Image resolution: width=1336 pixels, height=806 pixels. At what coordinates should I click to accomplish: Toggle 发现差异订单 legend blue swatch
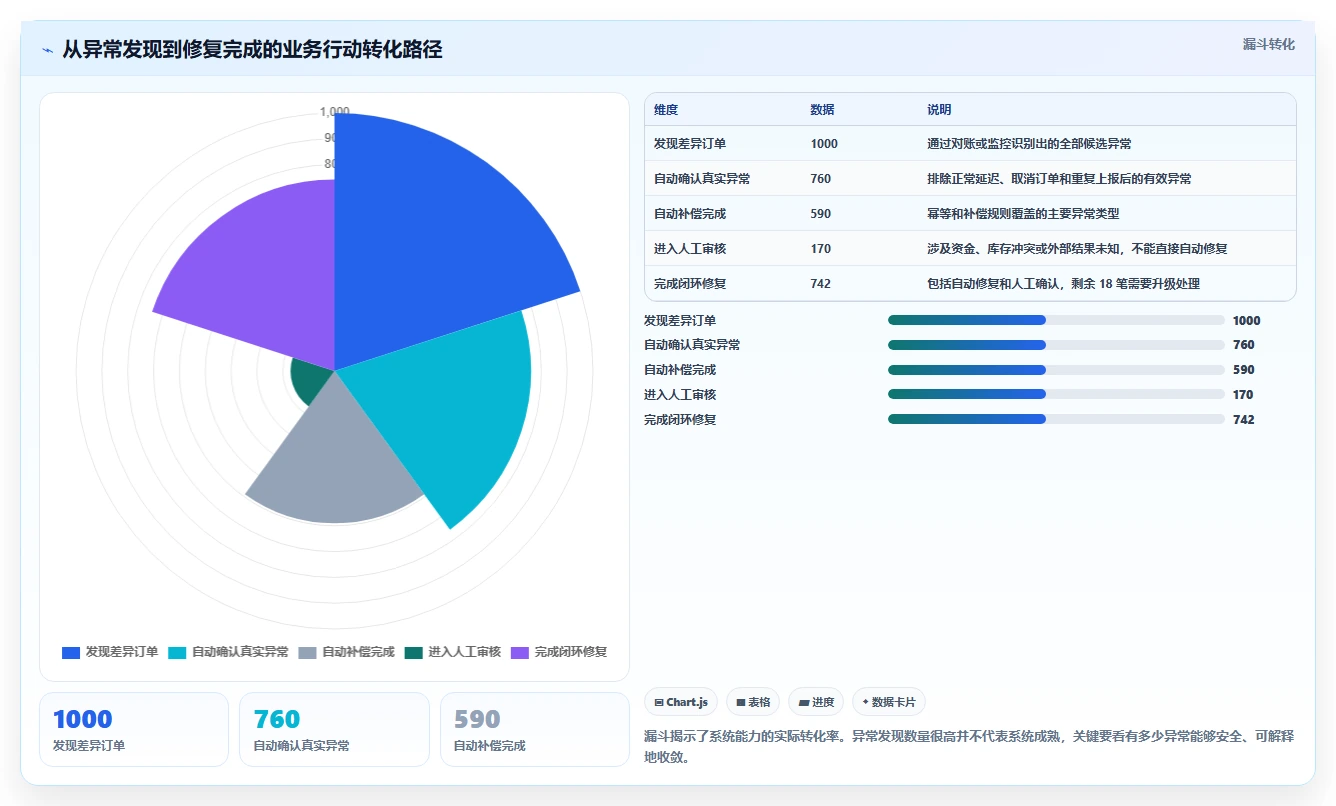point(71,652)
